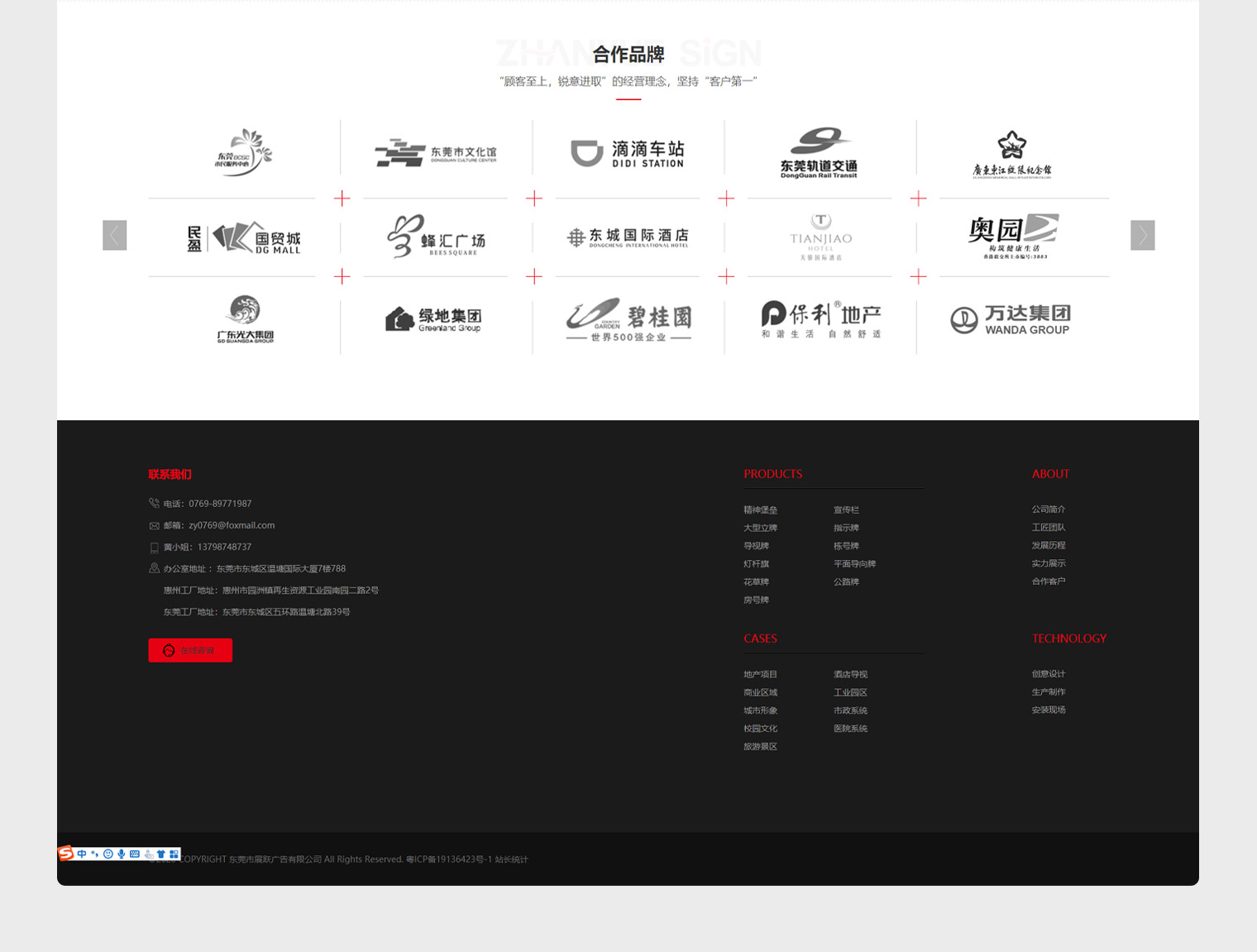The height and width of the screenshot is (952, 1257).
Task: Go to 合作客户 under ABOUT
Action: (1048, 581)
